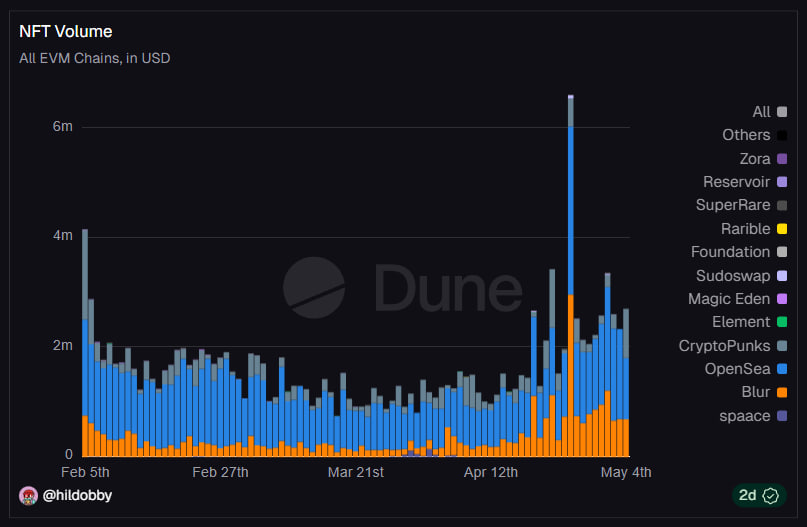Click the last bar at May 4th

[x=626, y=382]
